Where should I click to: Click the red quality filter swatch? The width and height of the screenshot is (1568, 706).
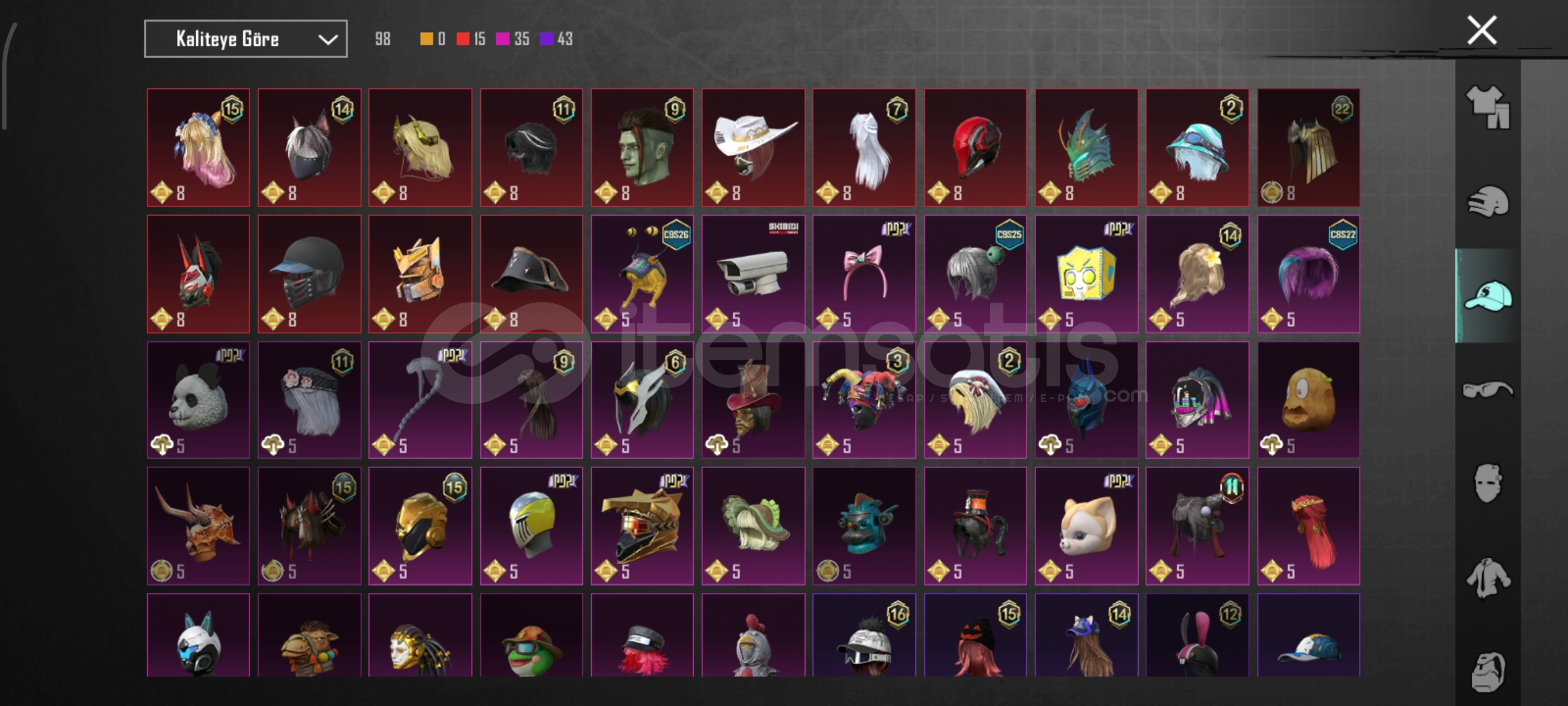coord(463,39)
